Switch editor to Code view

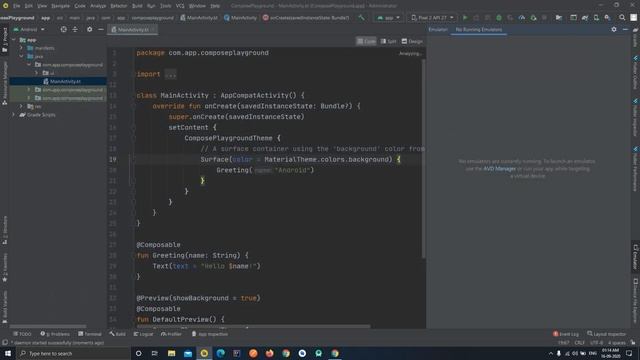(366, 41)
